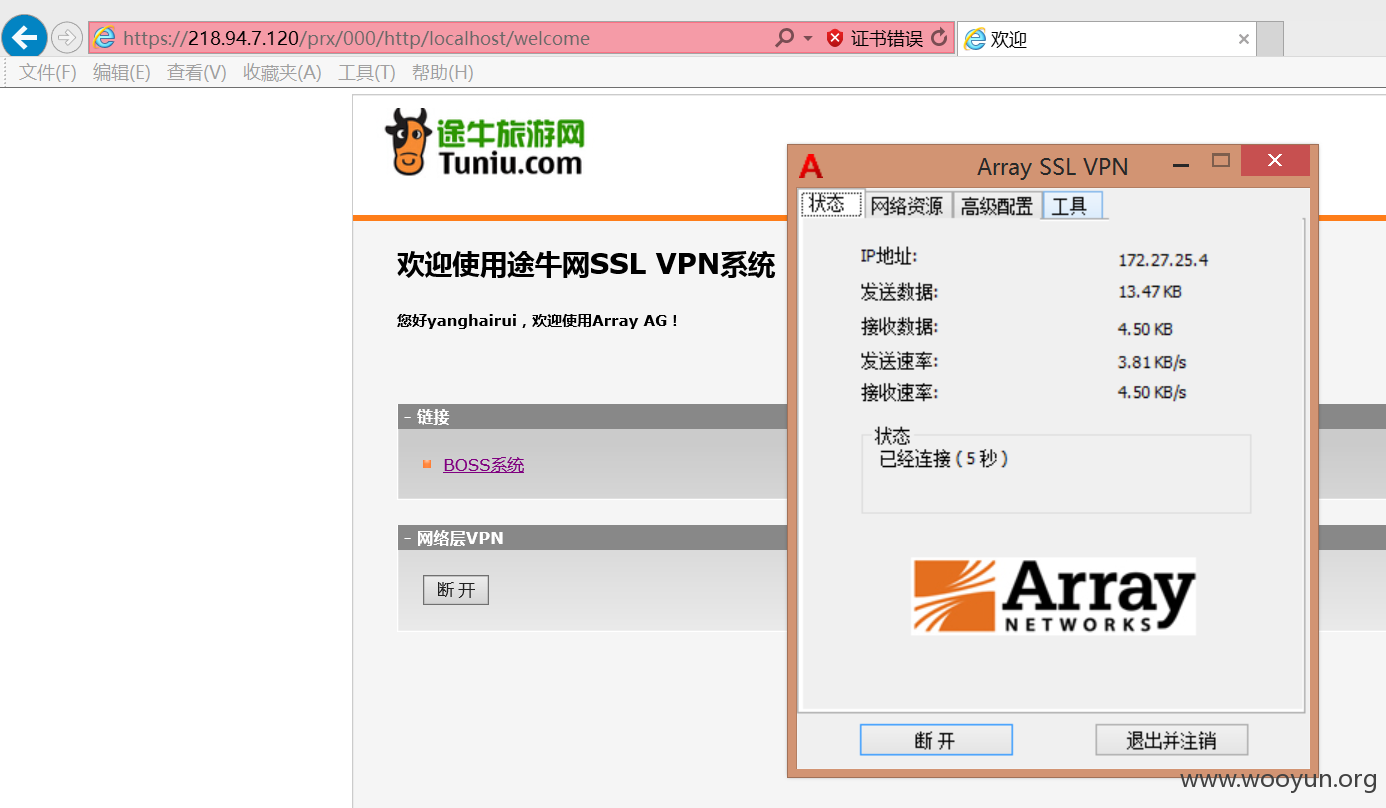The height and width of the screenshot is (808, 1386).
Task: Switch to the 工具 tab in VPN window
Action: (1072, 206)
